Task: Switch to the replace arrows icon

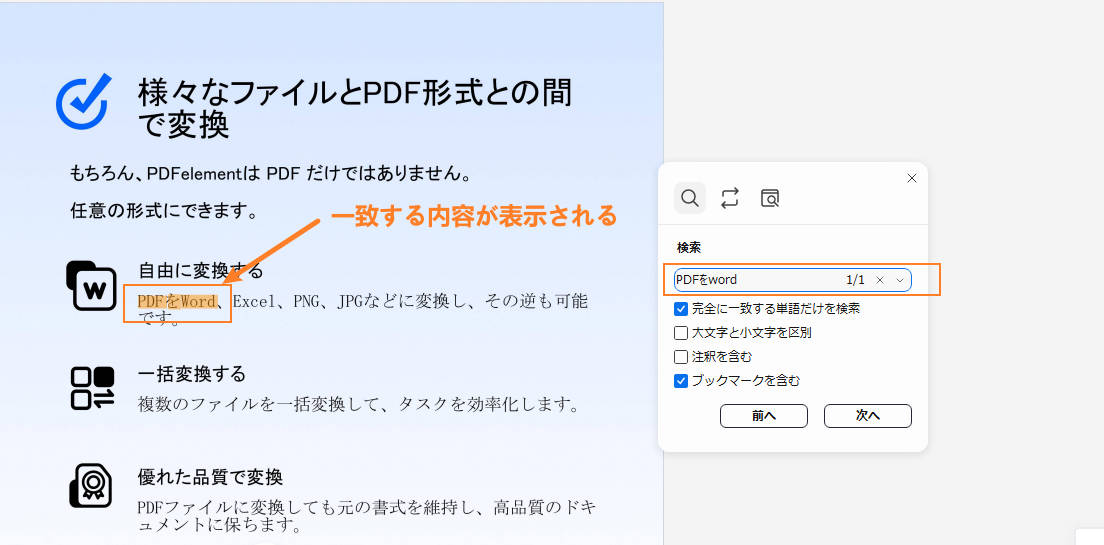Action: (x=730, y=198)
